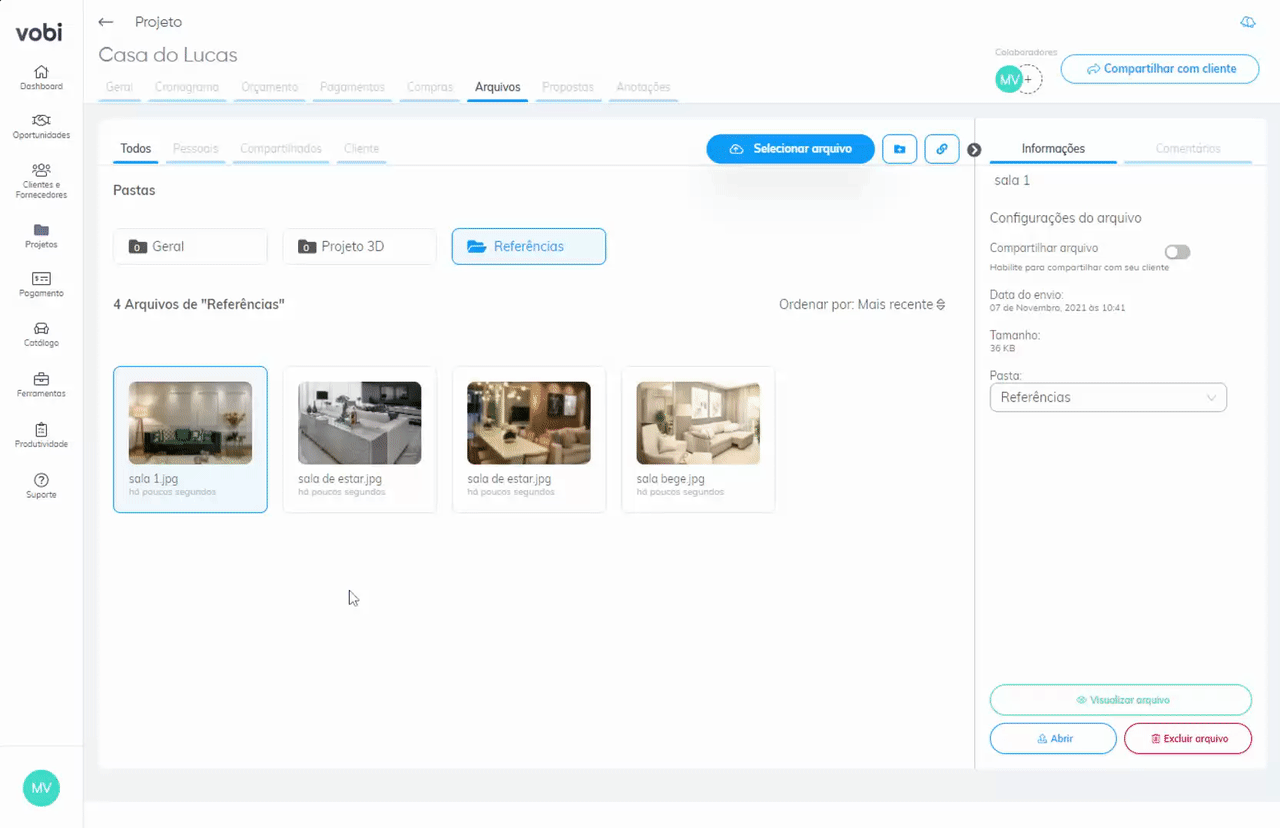Go to Oportunidades in the sidebar
This screenshot has height=828, width=1280.
[41, 126]
